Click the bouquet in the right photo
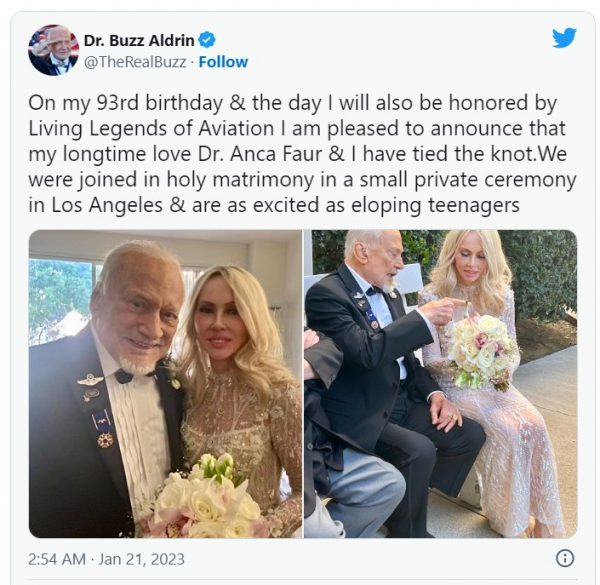The image size is (600, 585). [x=478, y=349]
